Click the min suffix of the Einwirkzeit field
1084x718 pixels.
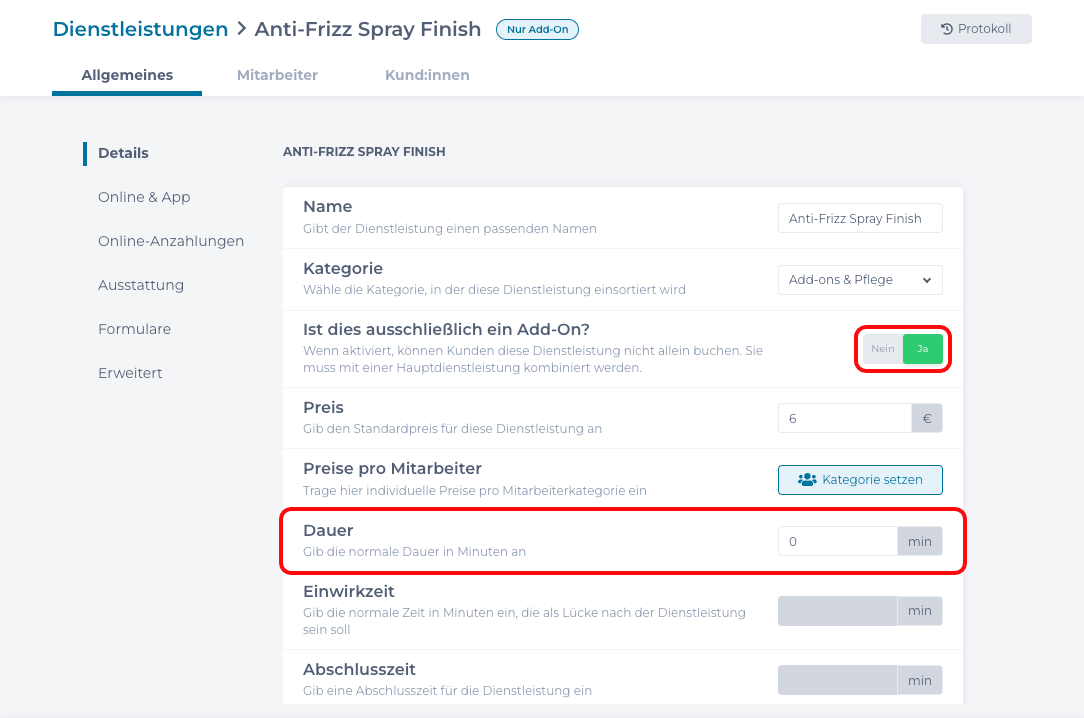(919, 610)
